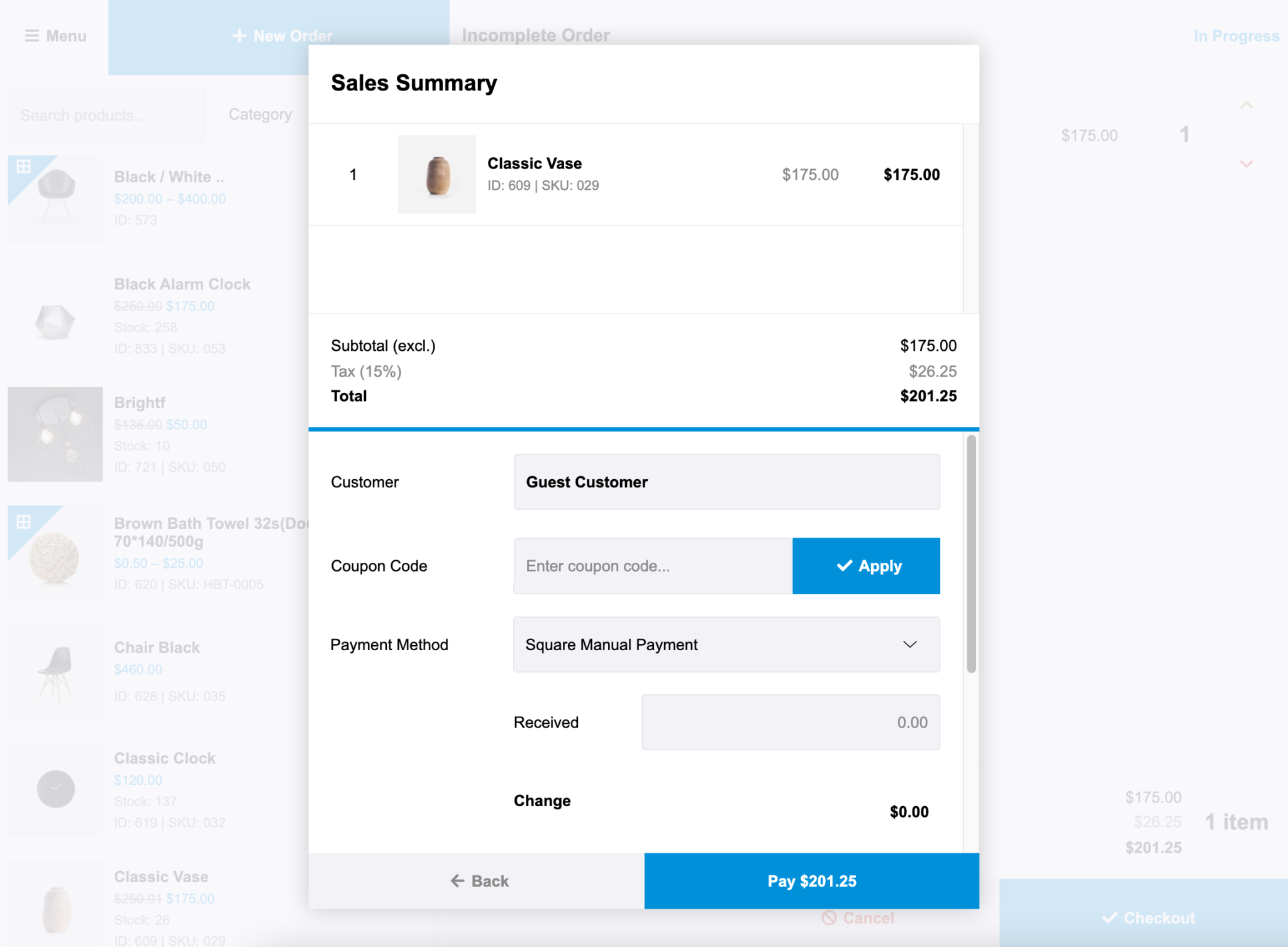Click Pay $201.25 checkout button
1288x947 pixels.
[x=812, y=880]
